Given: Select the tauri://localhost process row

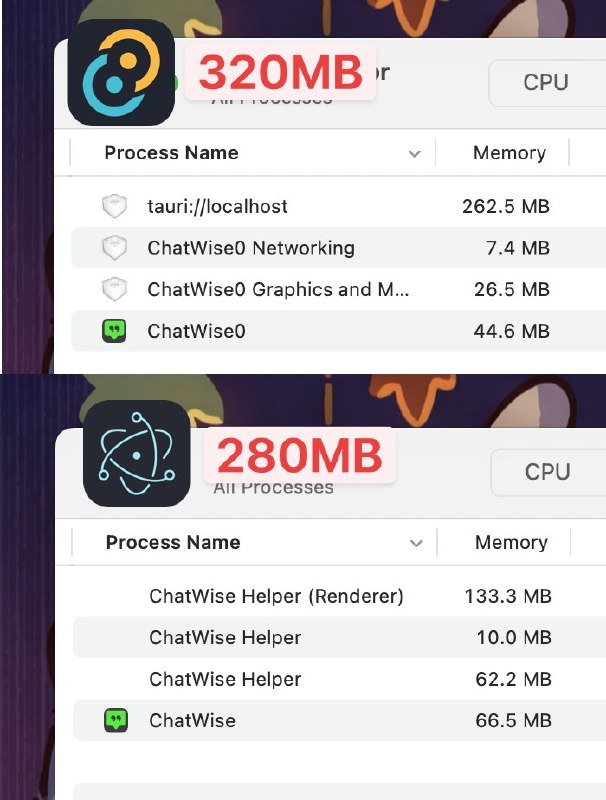Looking at the screenshot, I should point(217,207).
